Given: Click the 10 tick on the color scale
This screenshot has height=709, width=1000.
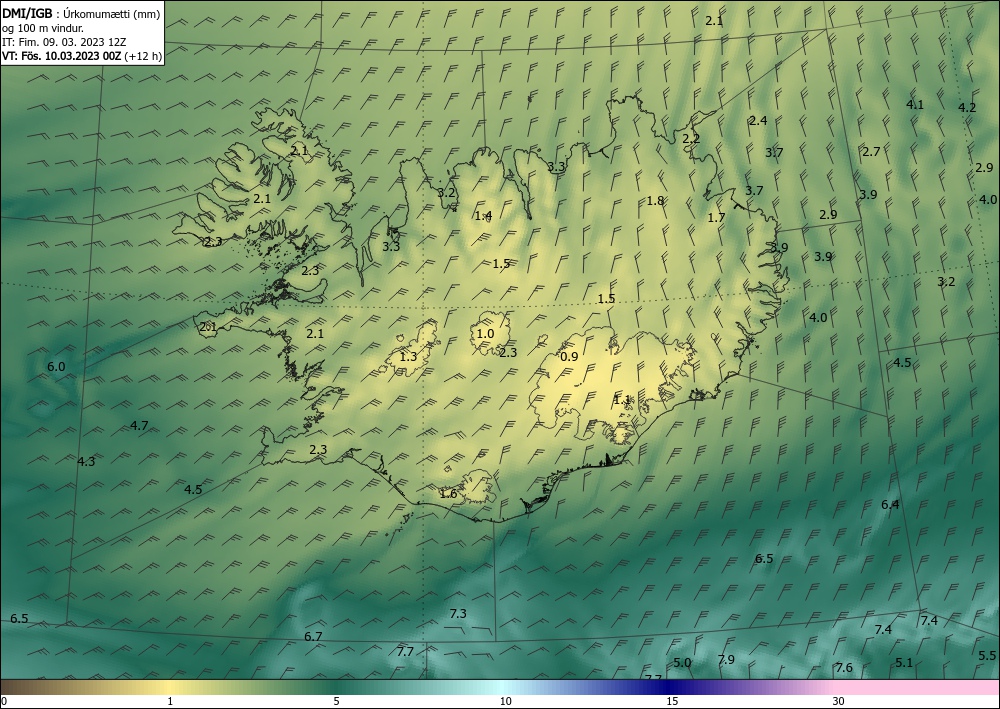Looking at the screenshot, I should pos(505,701).
